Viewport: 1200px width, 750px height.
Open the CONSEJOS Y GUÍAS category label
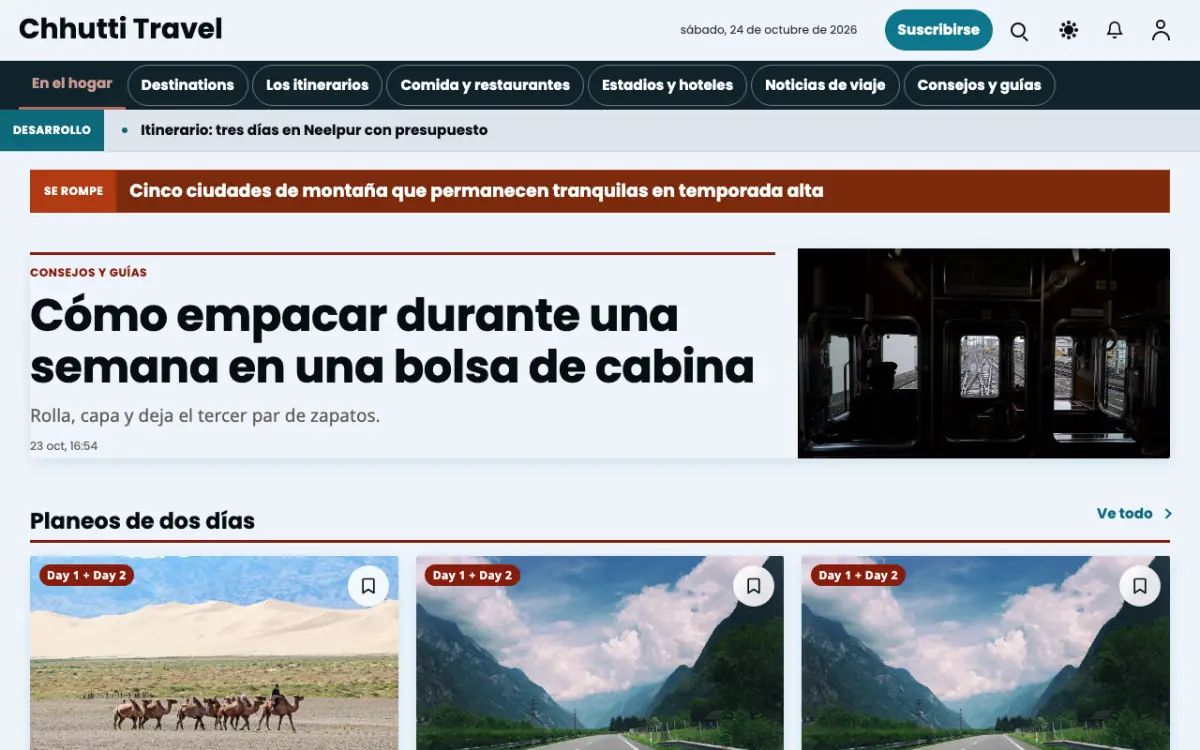point(88,272)
